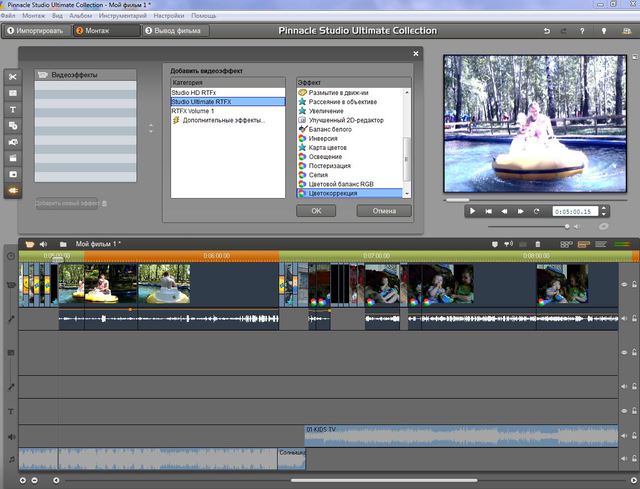Viewport: 640px width, 489px height.
Task: Increase timecode with up stepper arrow
Action: click(604, 209)
